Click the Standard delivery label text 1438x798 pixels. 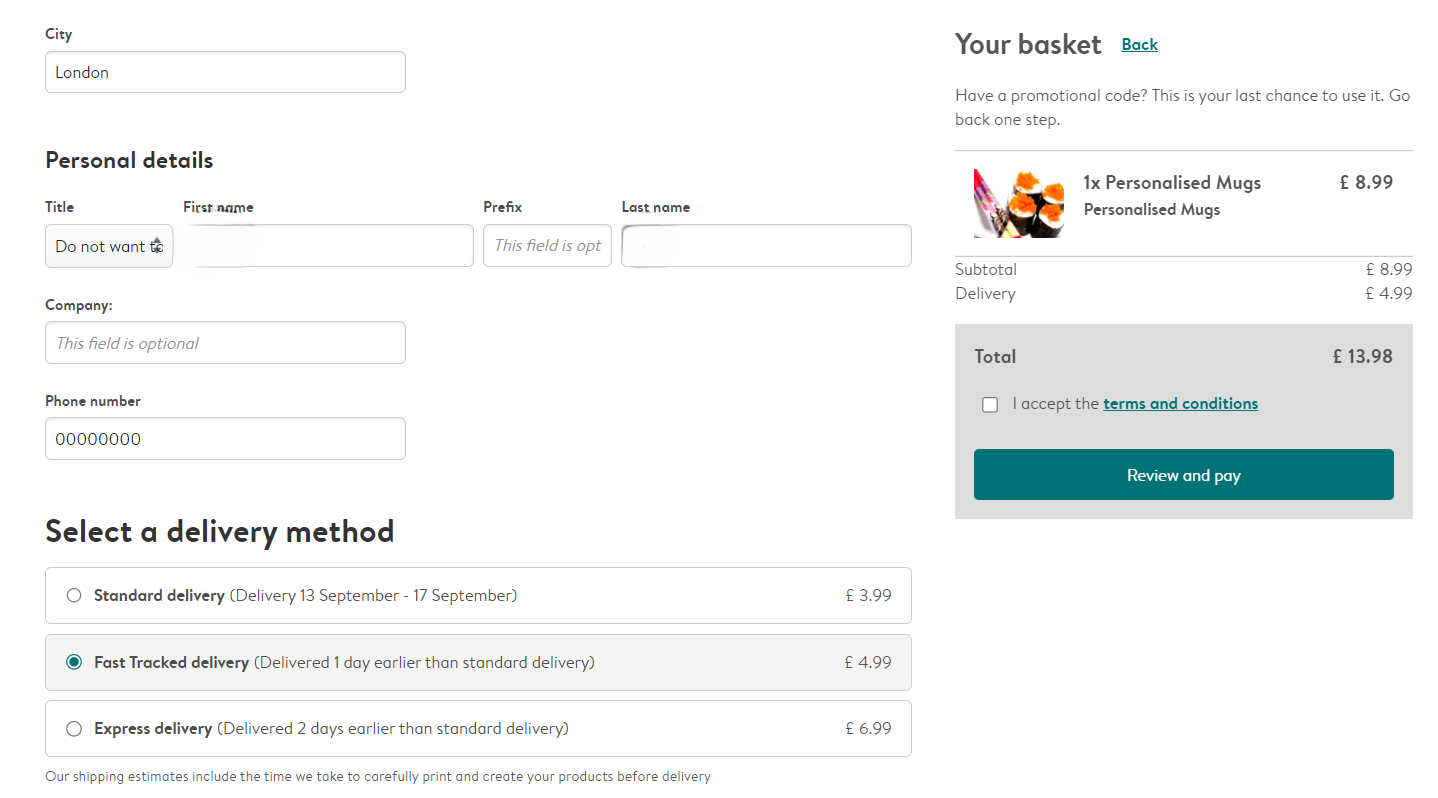[x=159, y=596]
